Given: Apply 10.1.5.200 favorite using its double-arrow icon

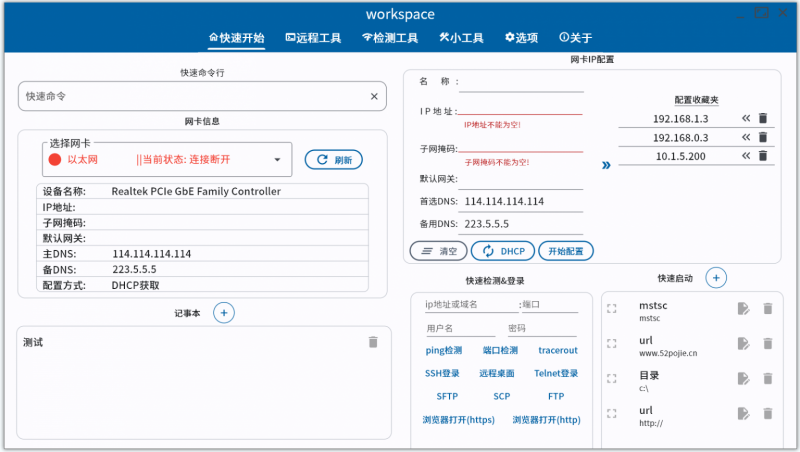Looking at the screenshot, I should 746,156.
